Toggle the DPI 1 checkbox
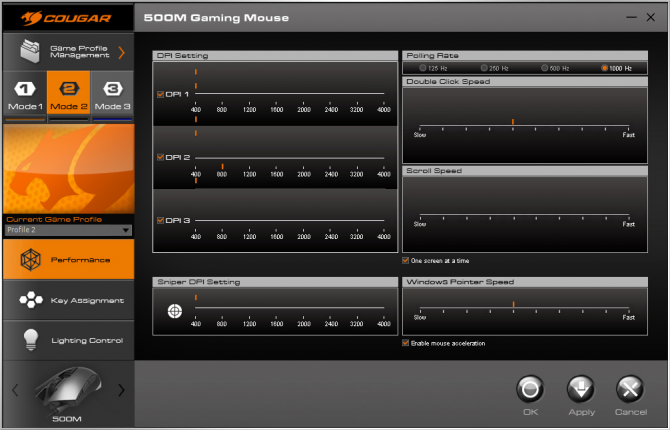 [161, 94]
